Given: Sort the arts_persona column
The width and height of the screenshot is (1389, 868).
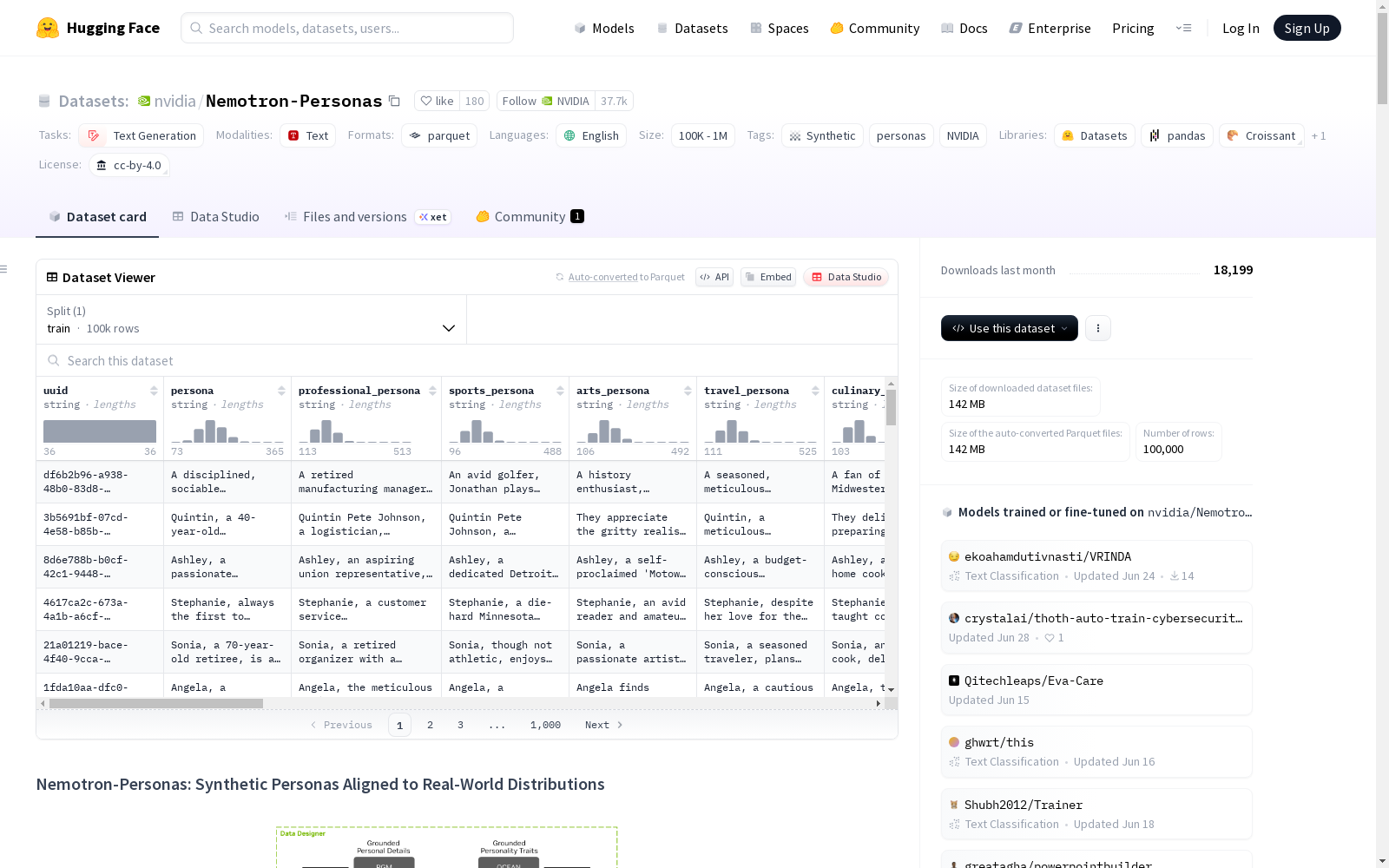Looking at the screenshot, I should click(688, 391).
